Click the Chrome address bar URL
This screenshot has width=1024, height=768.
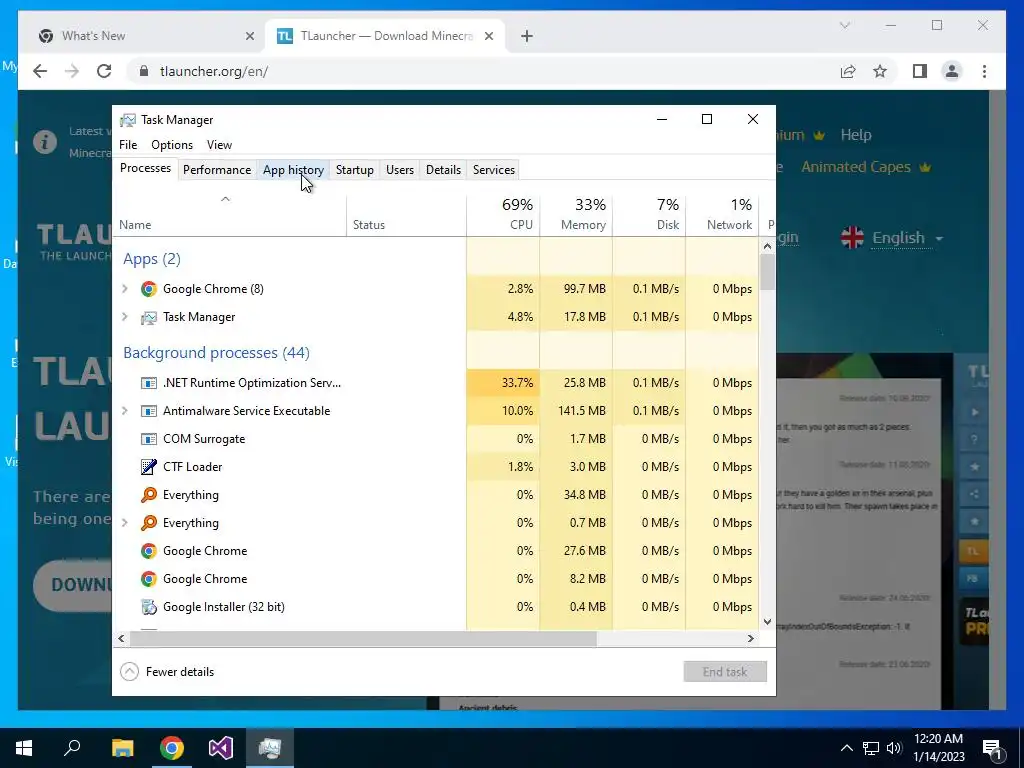click(x=214, y=71)
